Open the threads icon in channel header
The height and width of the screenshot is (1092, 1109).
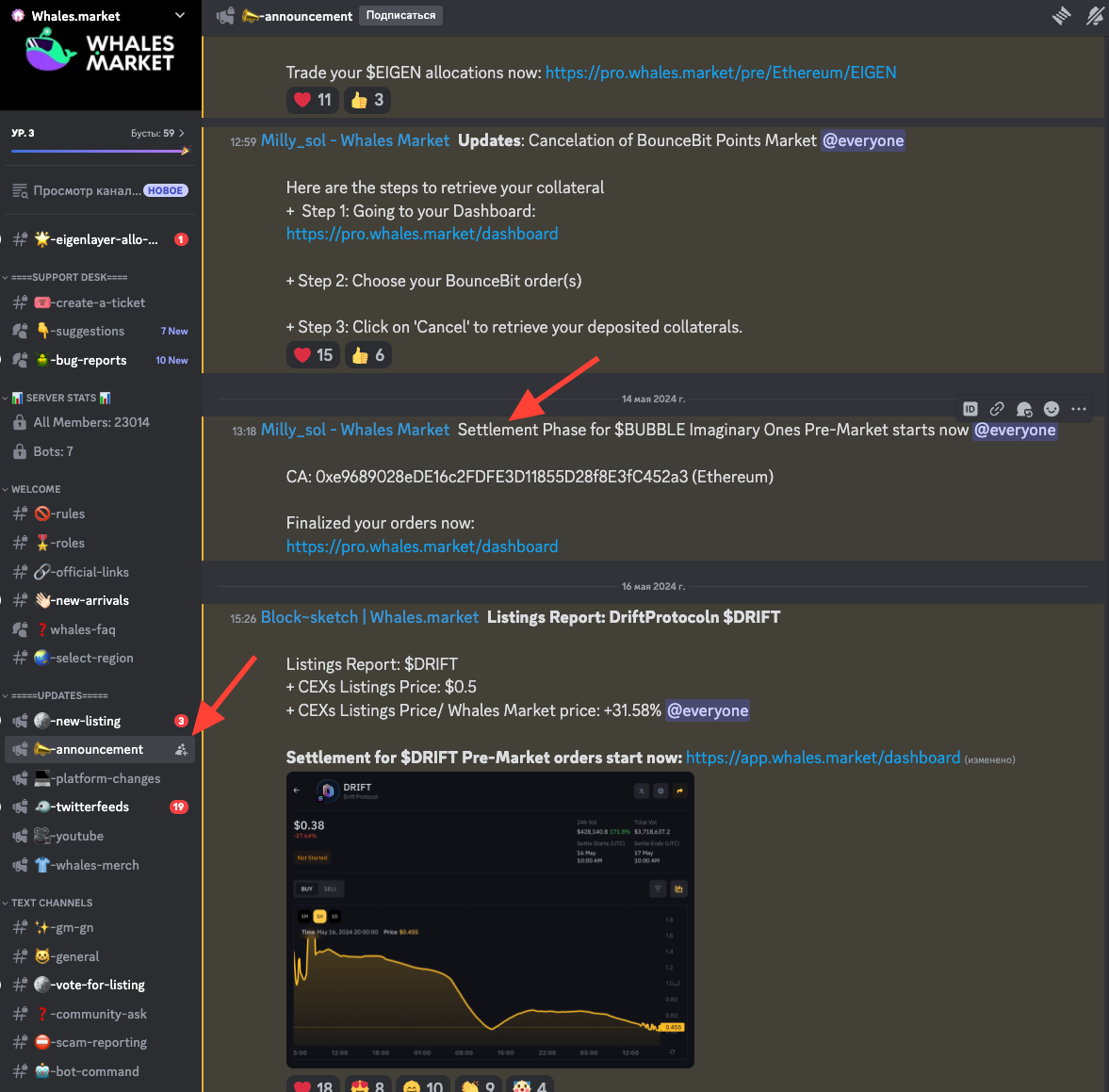1061,16
